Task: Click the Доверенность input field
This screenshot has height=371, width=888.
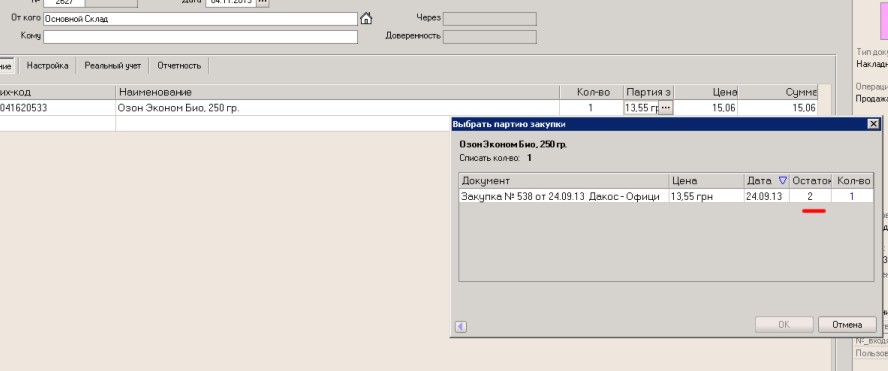Action: pos(489,37)
